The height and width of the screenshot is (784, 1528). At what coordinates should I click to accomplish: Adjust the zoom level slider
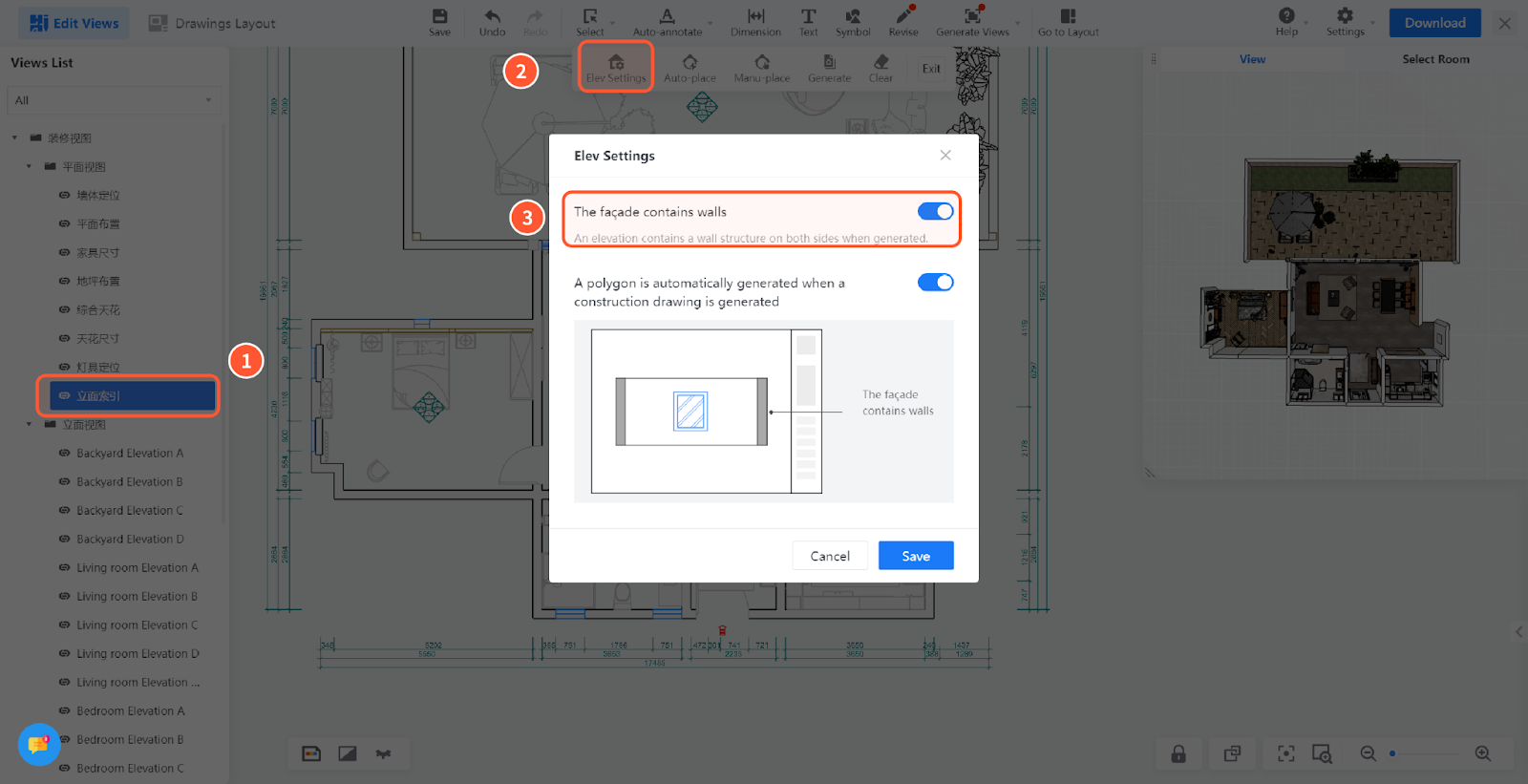pos(1393,753)
